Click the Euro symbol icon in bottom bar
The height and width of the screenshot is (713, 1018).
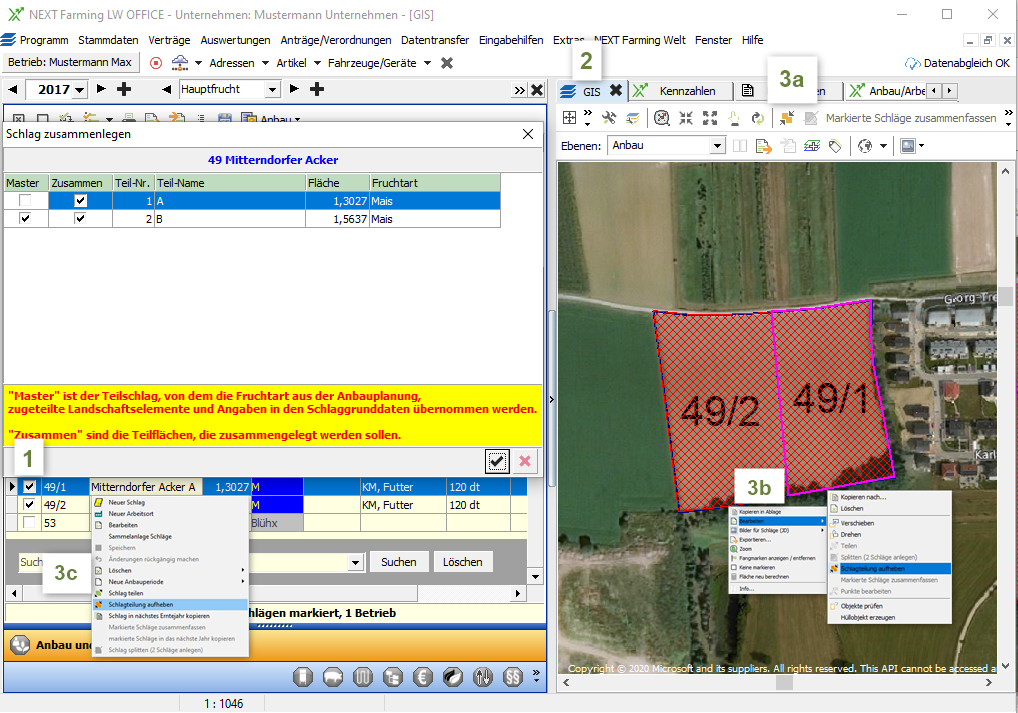(x=423, y=677)
